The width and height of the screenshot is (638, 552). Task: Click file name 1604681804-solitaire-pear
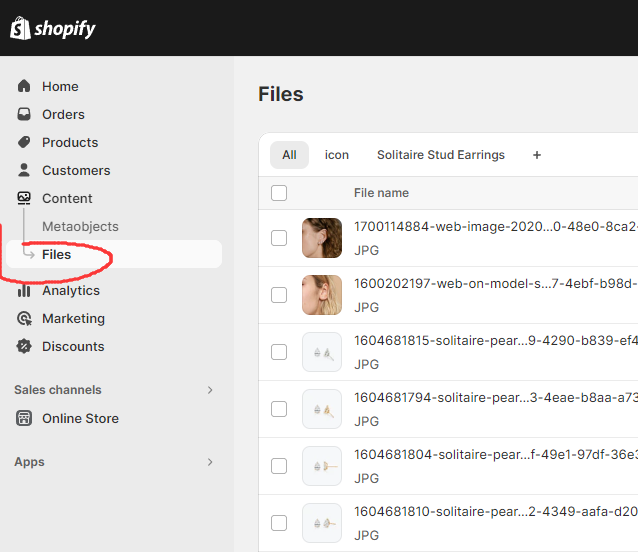[x=496, y=454]
